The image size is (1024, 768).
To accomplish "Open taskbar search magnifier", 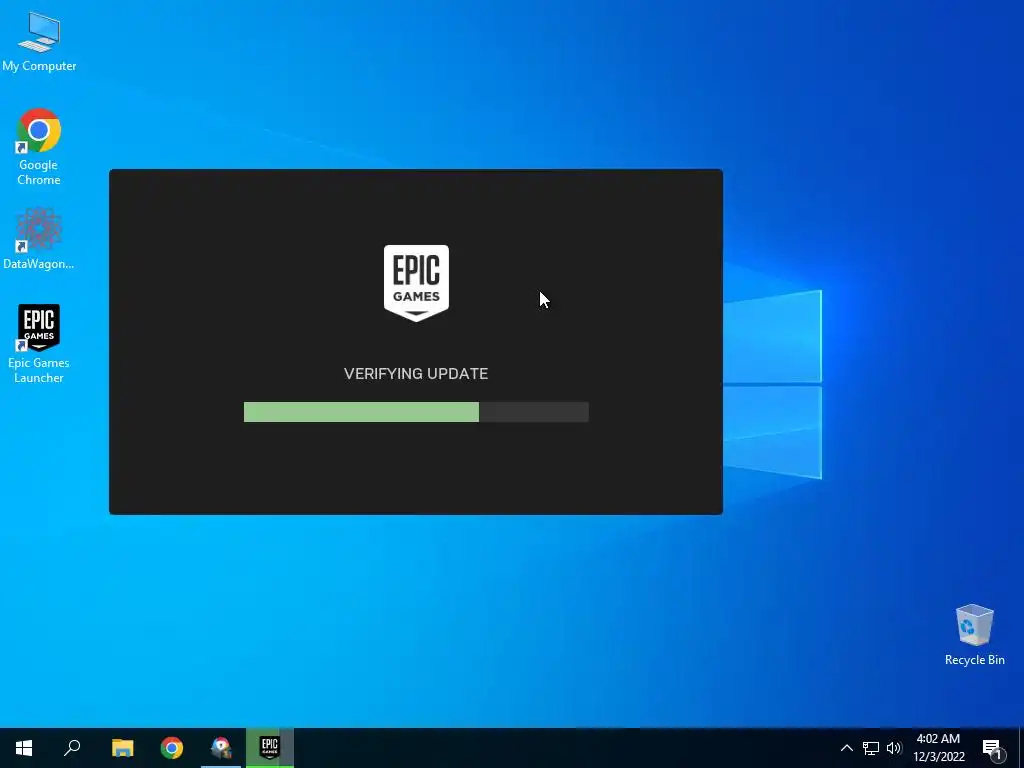I will [x=72, y=747].
